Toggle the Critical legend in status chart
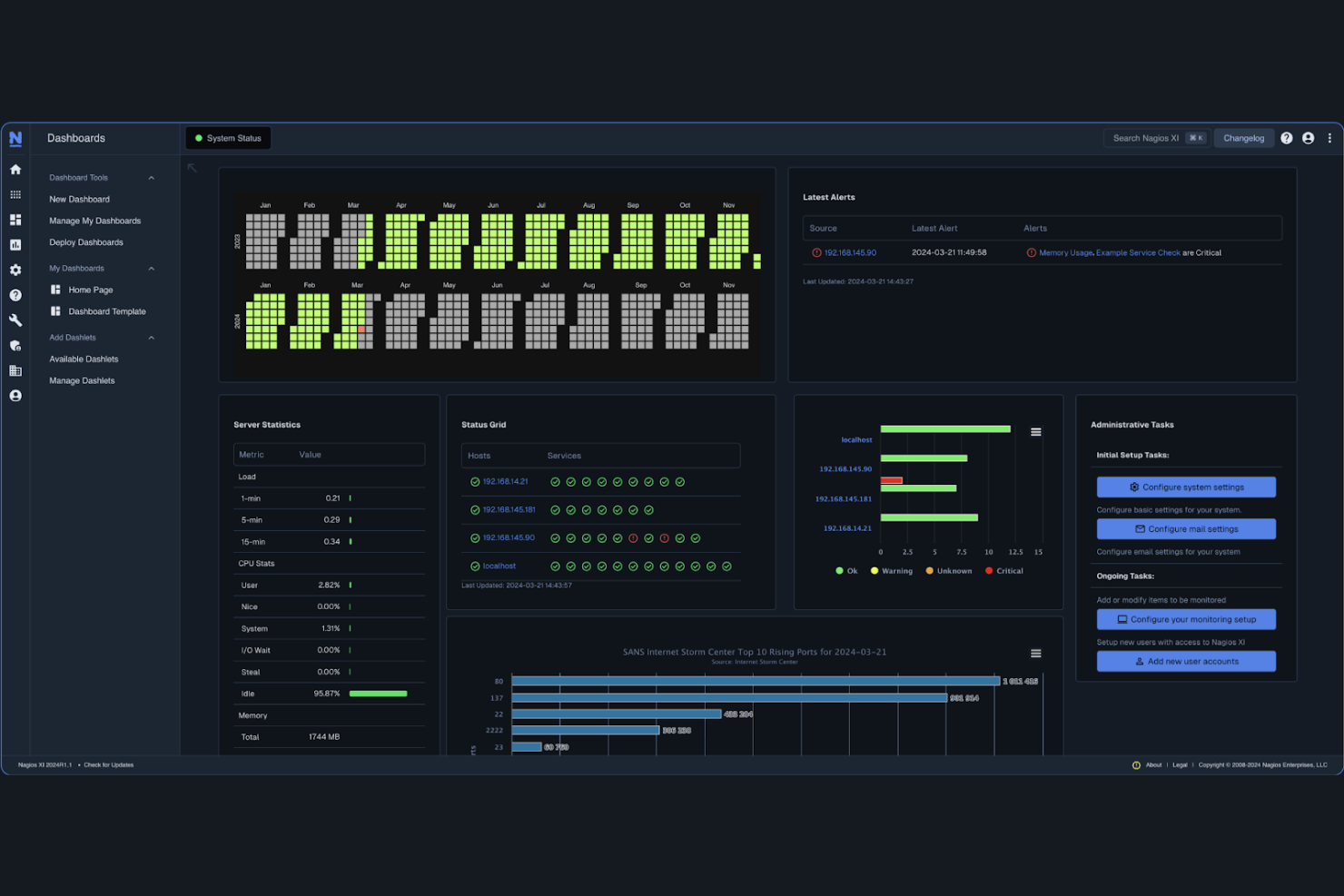This screenshot has width=1344, height=896. point(1003,570)
